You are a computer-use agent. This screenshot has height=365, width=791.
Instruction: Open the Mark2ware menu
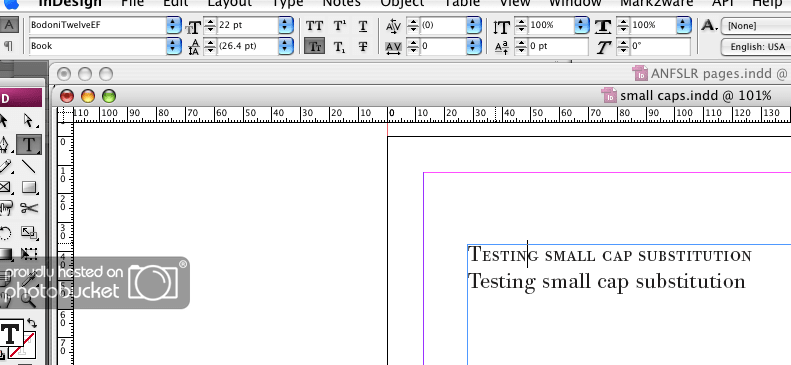click(x=656, y=3)
